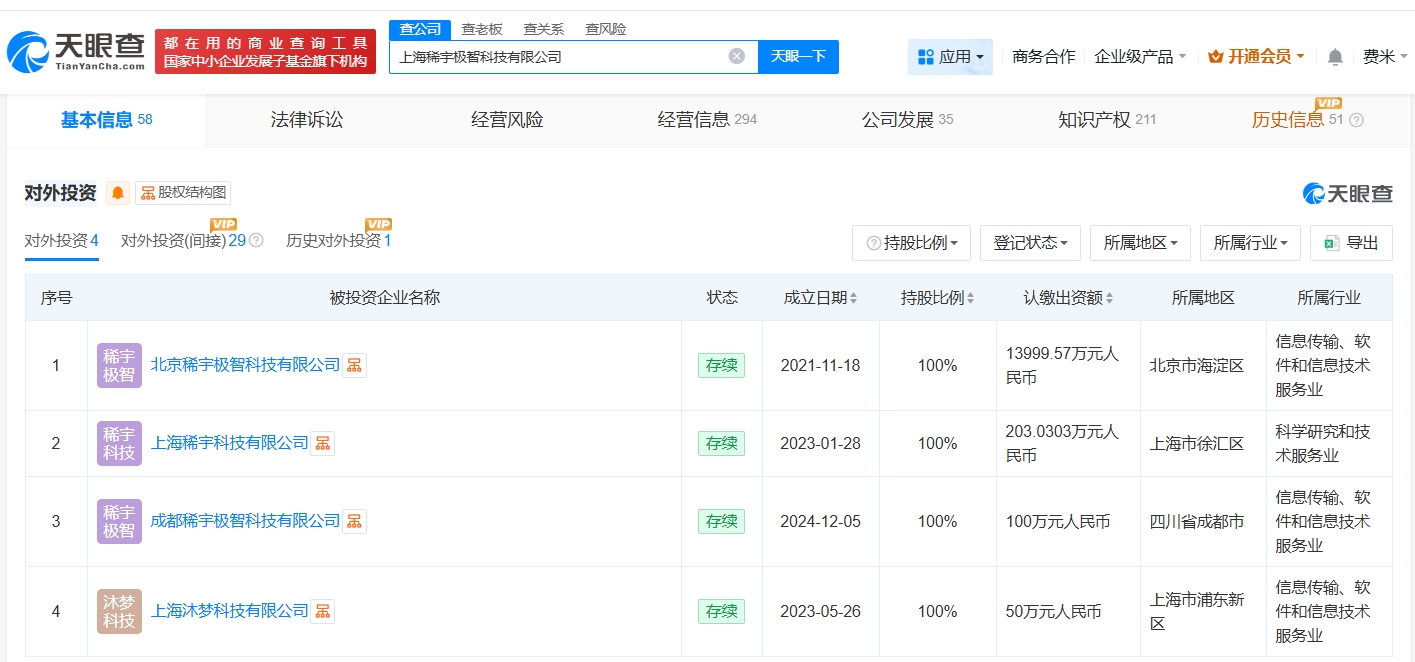Export the table with 导出 button

1351,243
